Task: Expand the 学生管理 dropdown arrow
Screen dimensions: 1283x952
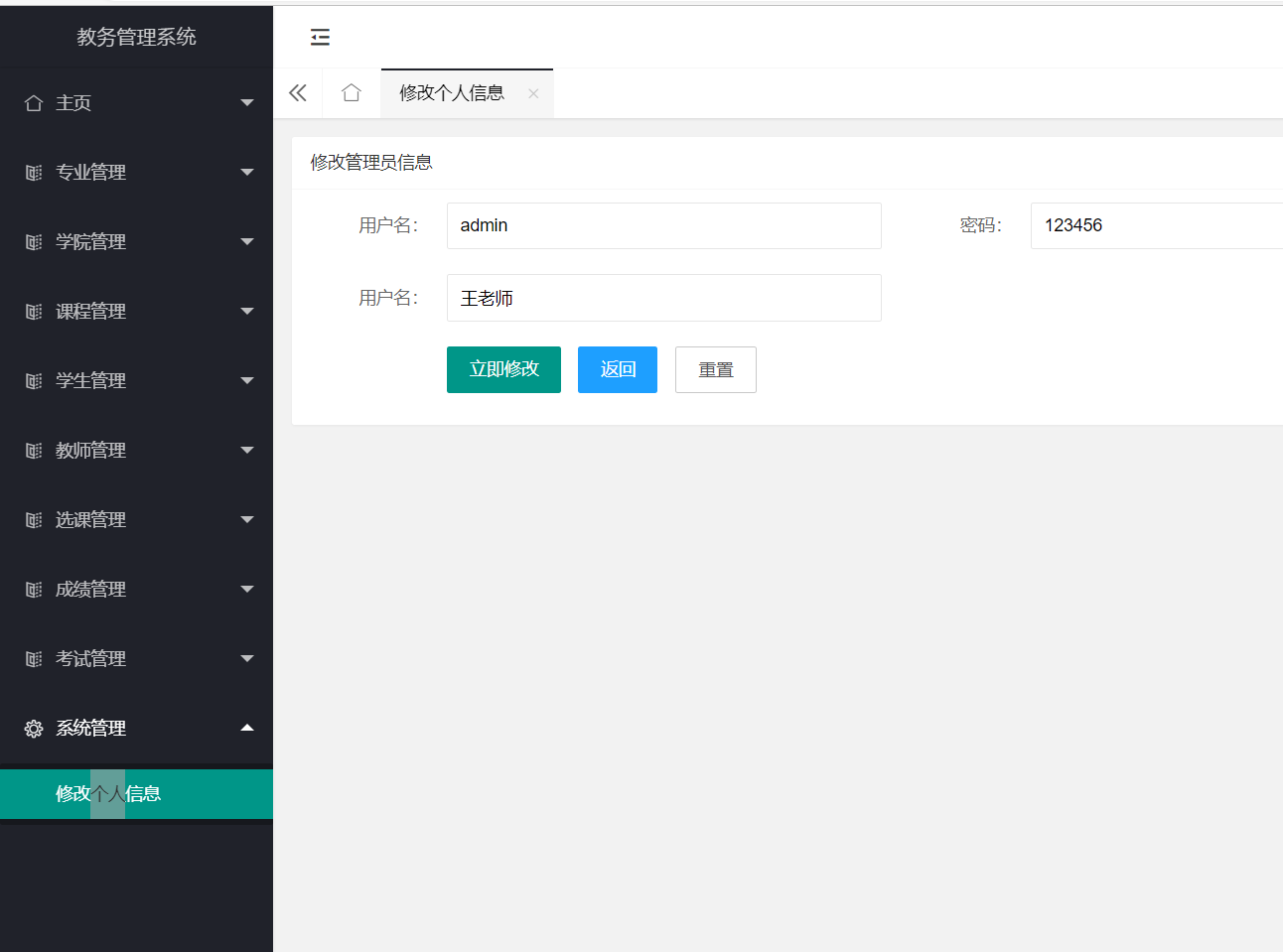Action: [247, 381]
